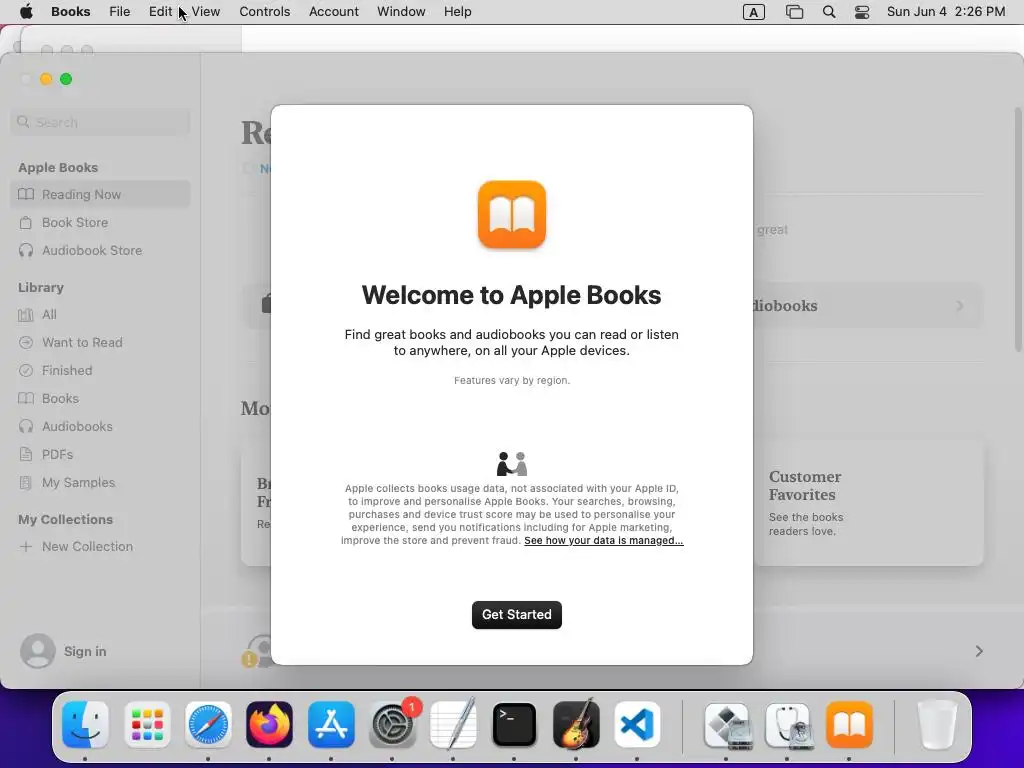Click the Apple Books app icon in dialog
Viewport: 1024px width, 768px height.
(x=512, y=215)
